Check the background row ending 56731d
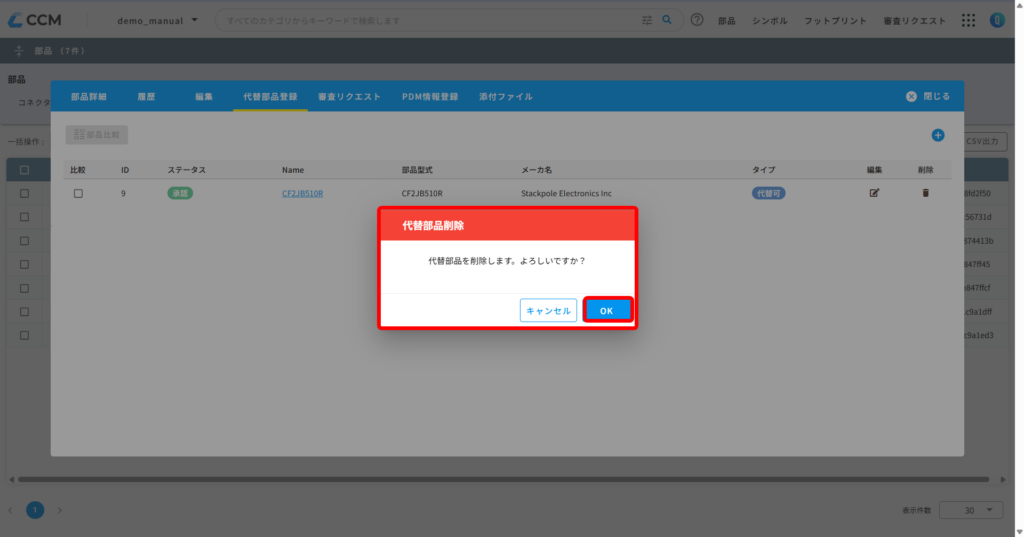1024x537 pixels. (24, 217)
